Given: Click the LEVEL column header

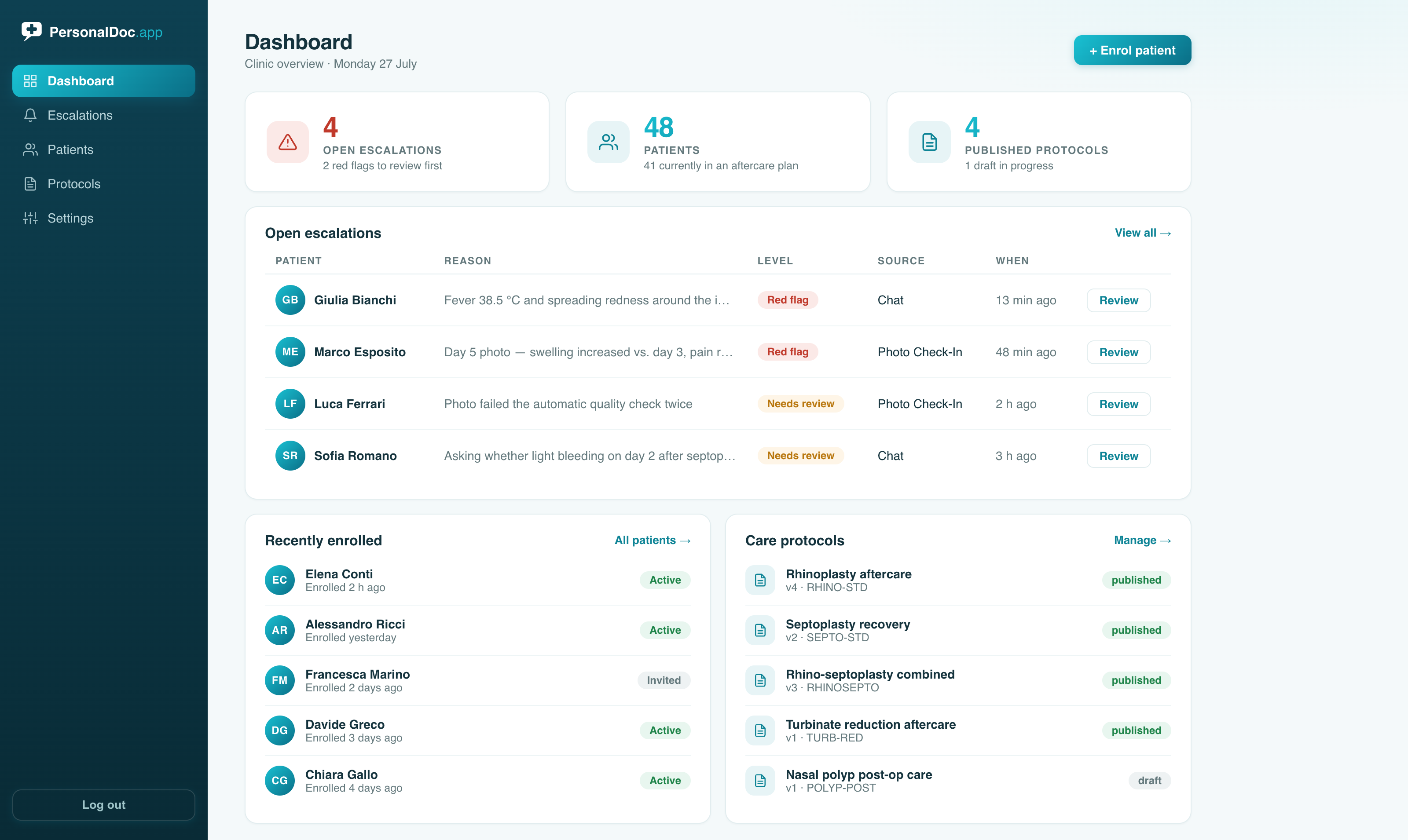Looking at the screenshot, I should tap(775, 260).
